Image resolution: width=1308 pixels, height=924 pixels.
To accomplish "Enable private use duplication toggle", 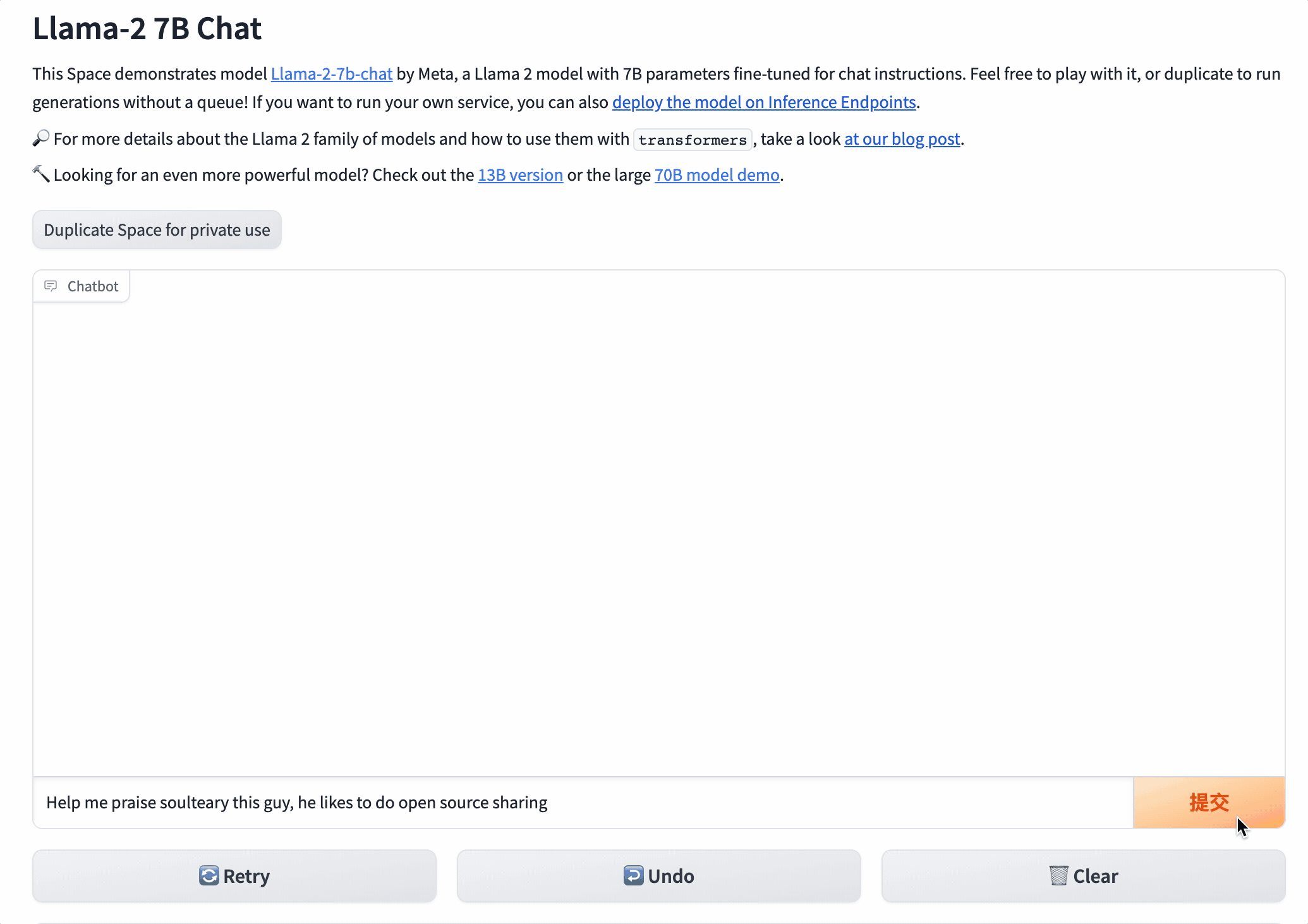I will [156, 229].
